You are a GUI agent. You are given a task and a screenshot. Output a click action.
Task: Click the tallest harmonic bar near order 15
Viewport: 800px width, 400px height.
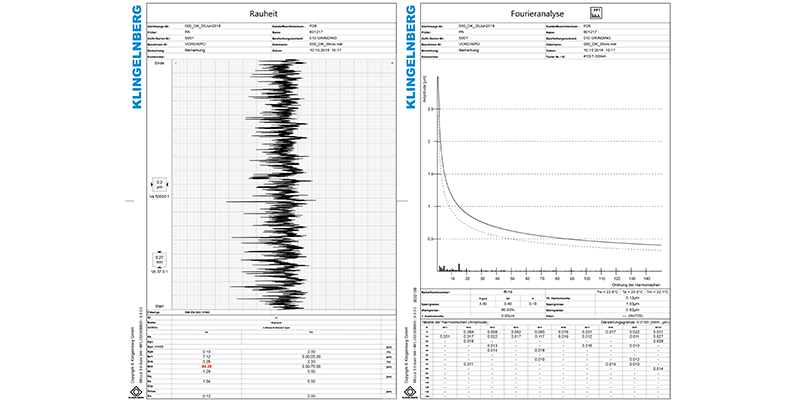[460, 267]
